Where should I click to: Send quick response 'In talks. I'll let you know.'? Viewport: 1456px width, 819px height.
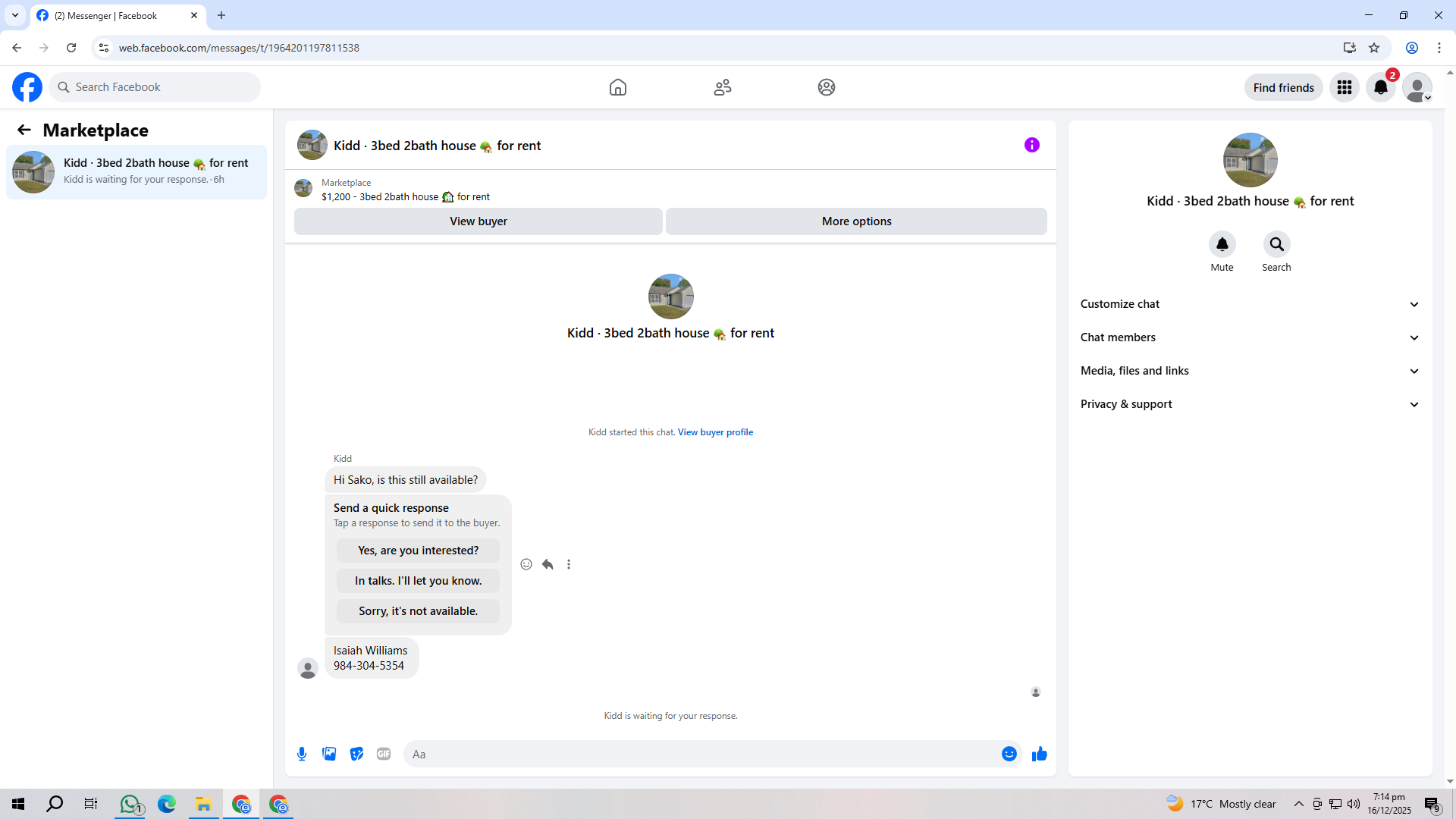(419, 581)
